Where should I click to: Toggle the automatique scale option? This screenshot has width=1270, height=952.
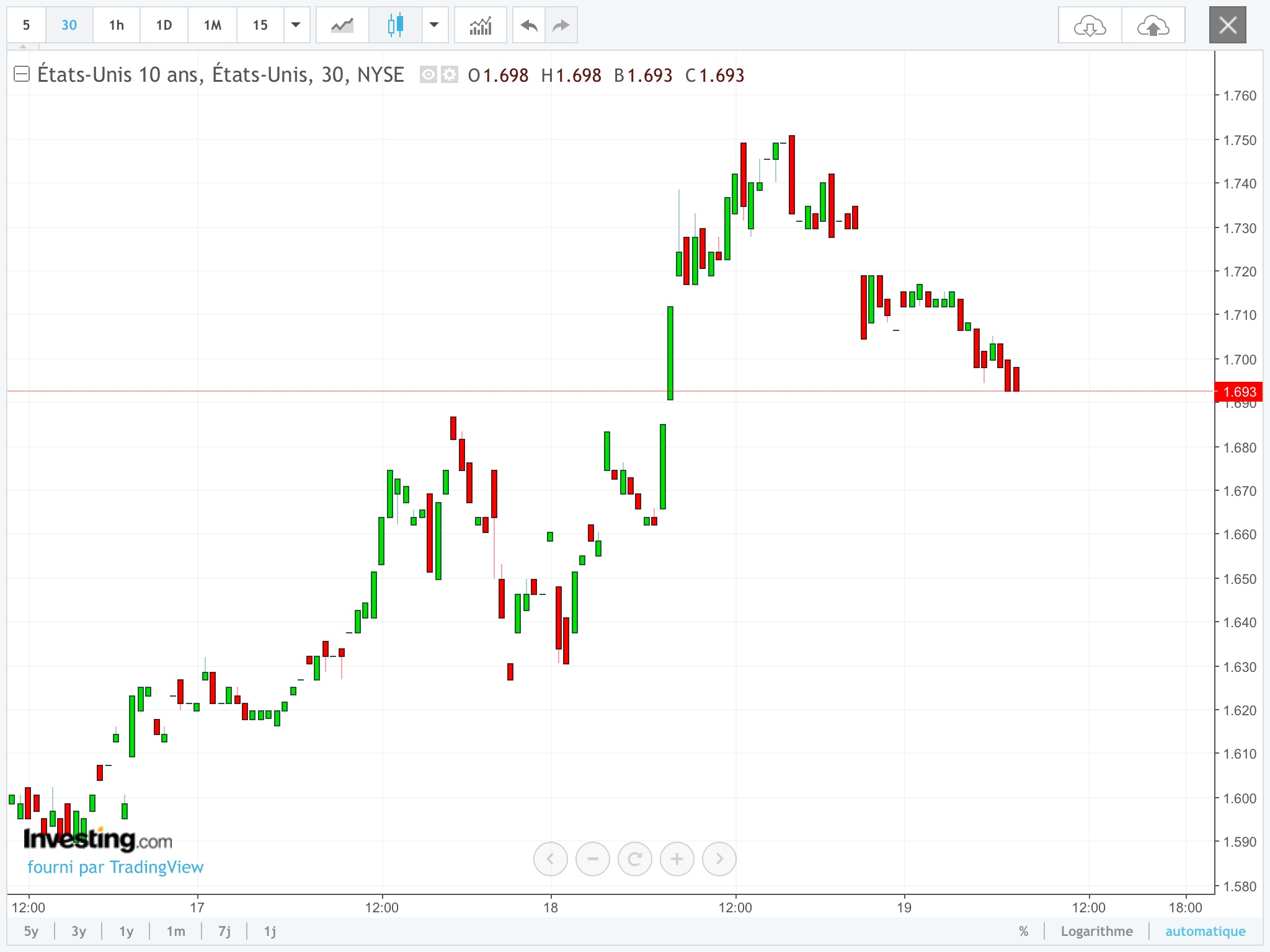[x=1205, y=931]
